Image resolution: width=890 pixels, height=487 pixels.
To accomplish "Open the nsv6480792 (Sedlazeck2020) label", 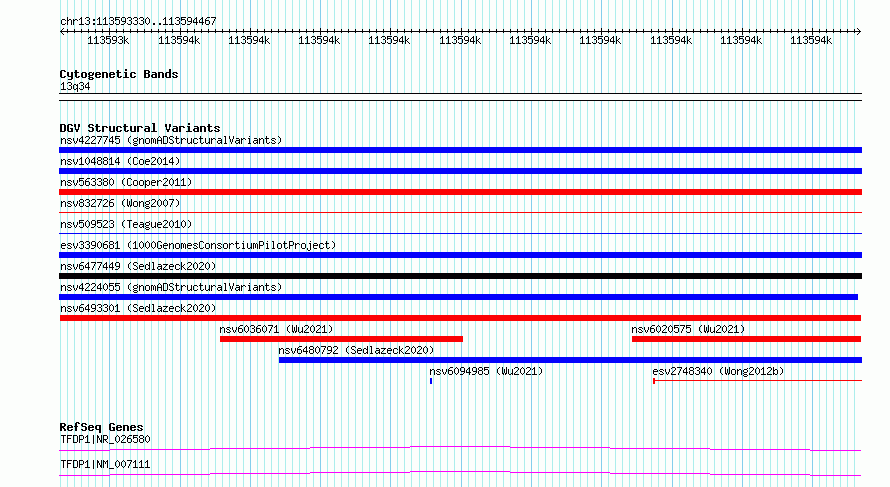I will (x=356, y=350).
